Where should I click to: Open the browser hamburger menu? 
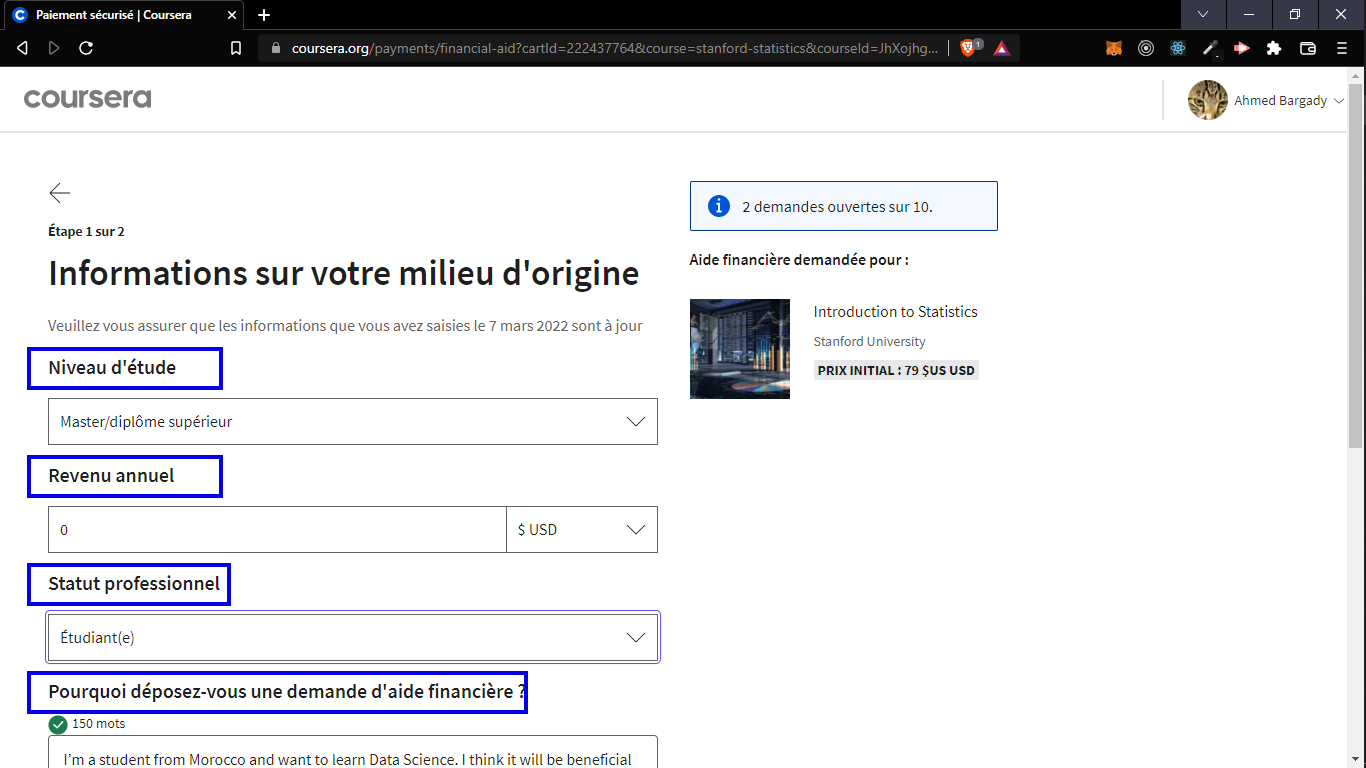1342,47
